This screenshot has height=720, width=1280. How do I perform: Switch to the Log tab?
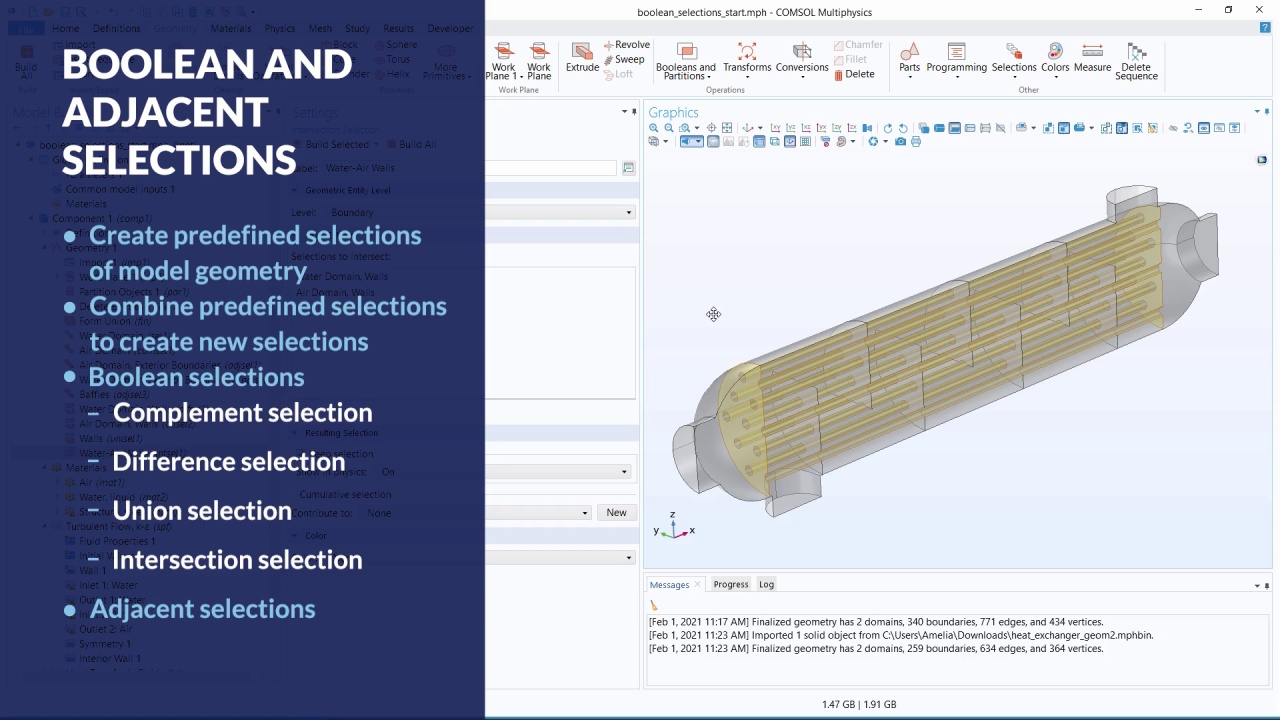click(x=766, y=584)
